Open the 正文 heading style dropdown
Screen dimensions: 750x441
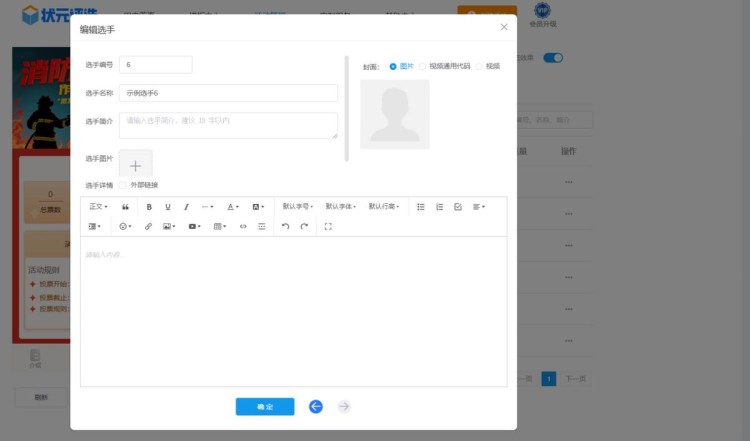98,207
